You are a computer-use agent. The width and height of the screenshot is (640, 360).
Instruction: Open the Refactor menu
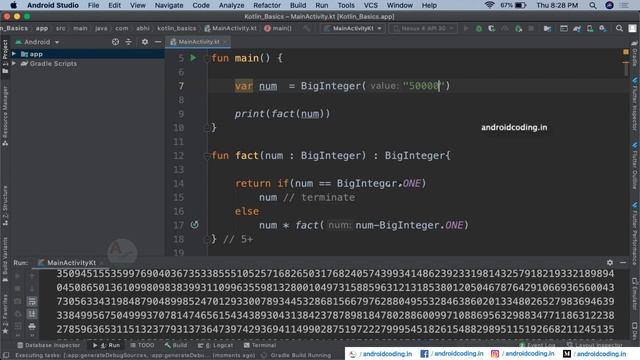click(x=267, y=5)
